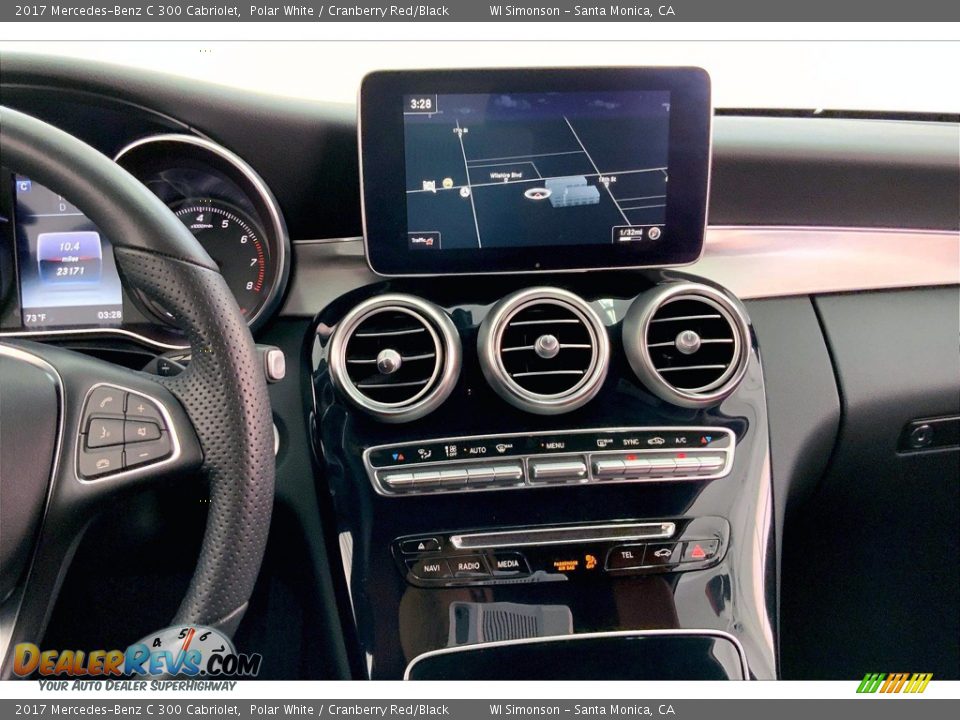Tap the Mercedes star POI on the map
Viewport: 960px width, 720px height.
pyautogui.click(x=465, y=192)
